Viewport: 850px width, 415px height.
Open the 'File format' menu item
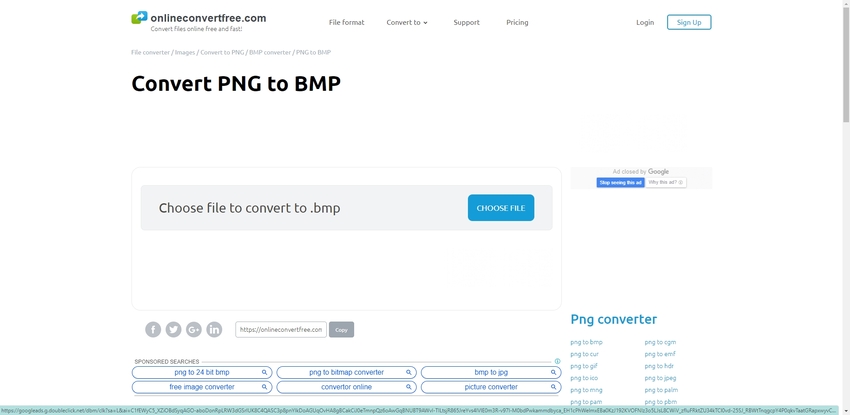pos(346,22)
